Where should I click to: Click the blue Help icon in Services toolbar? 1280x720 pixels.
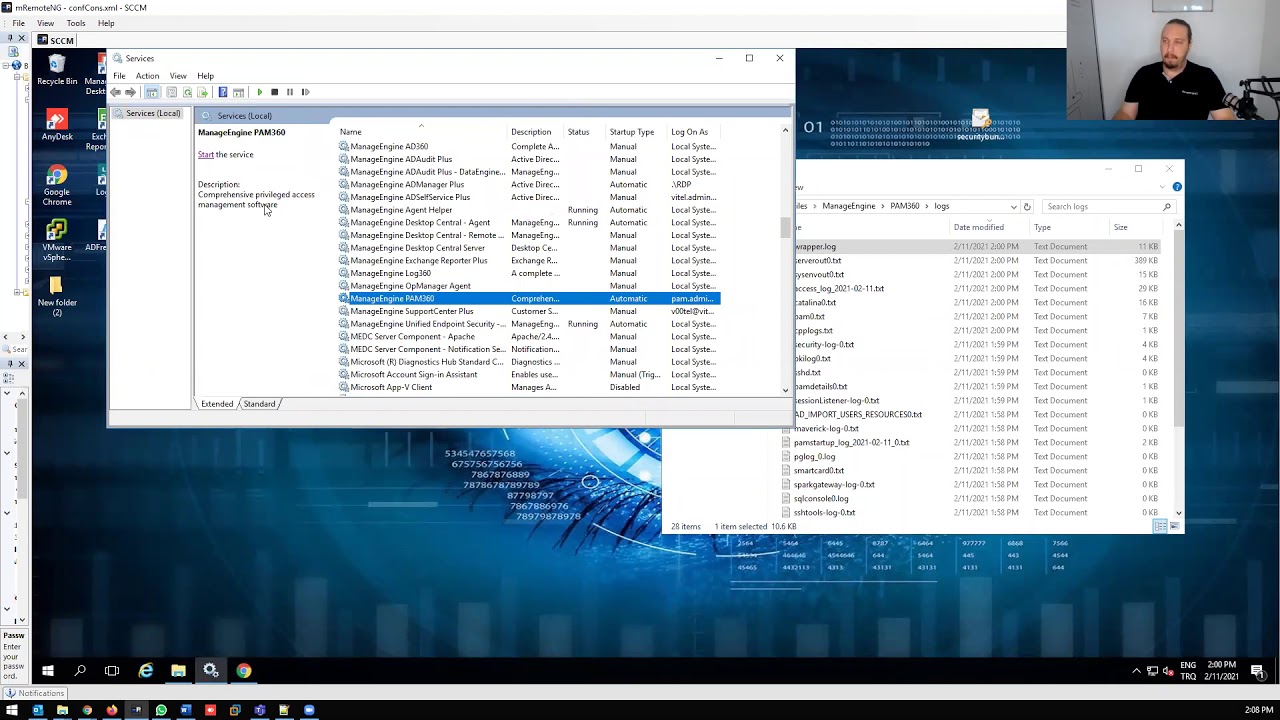coord(222,92)
